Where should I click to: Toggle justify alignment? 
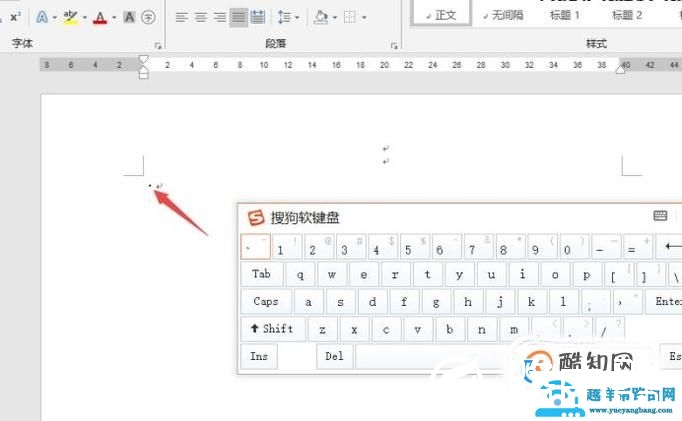pyautogui.click(x=239, y=17)
